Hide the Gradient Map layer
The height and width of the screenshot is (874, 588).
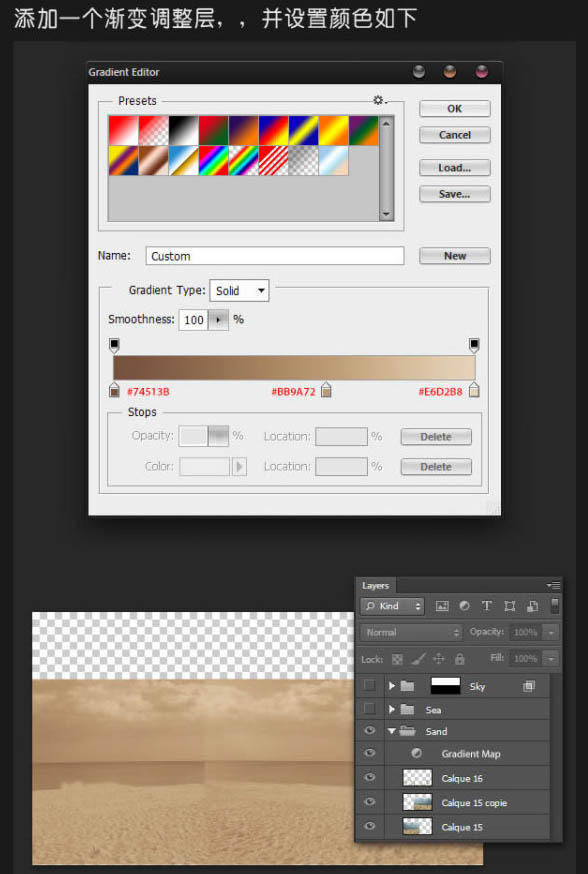(x=370, y=753)
